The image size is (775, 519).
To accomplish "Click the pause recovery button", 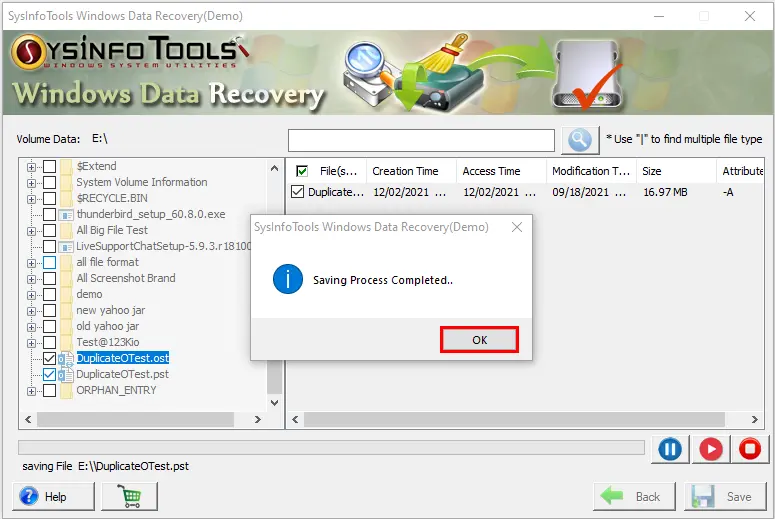I will click(x=670, y=449).
